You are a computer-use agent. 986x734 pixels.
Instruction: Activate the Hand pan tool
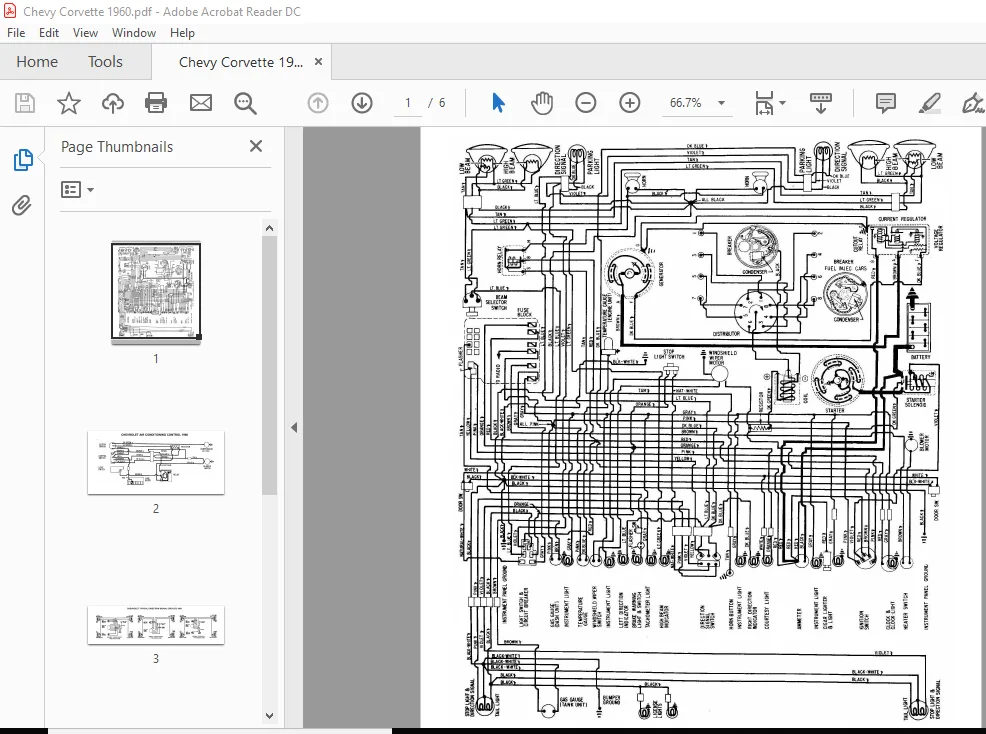pos(541,103)
